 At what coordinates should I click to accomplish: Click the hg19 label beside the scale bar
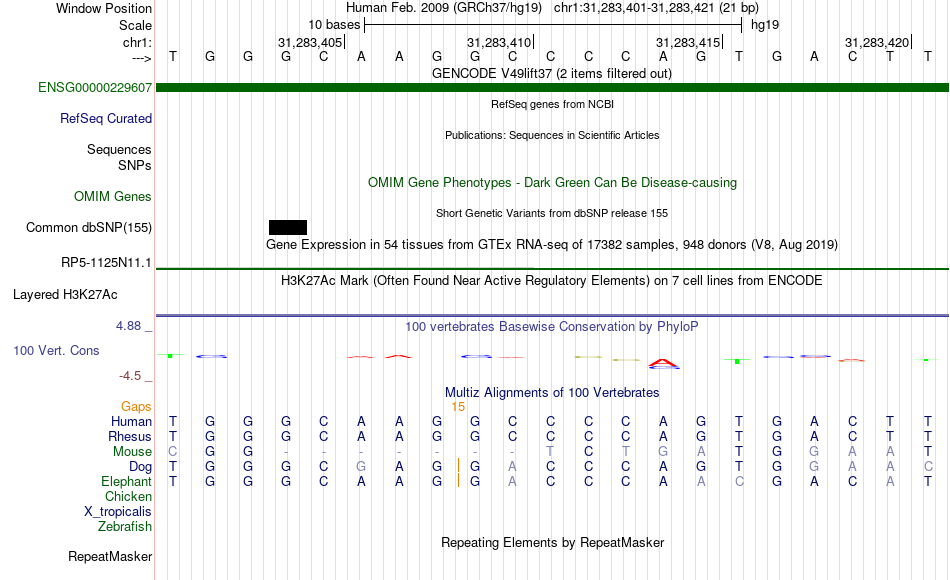[x=765, y=25]
